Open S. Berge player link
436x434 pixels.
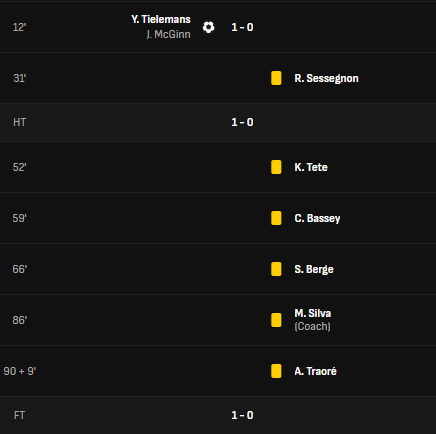(314, 269)
